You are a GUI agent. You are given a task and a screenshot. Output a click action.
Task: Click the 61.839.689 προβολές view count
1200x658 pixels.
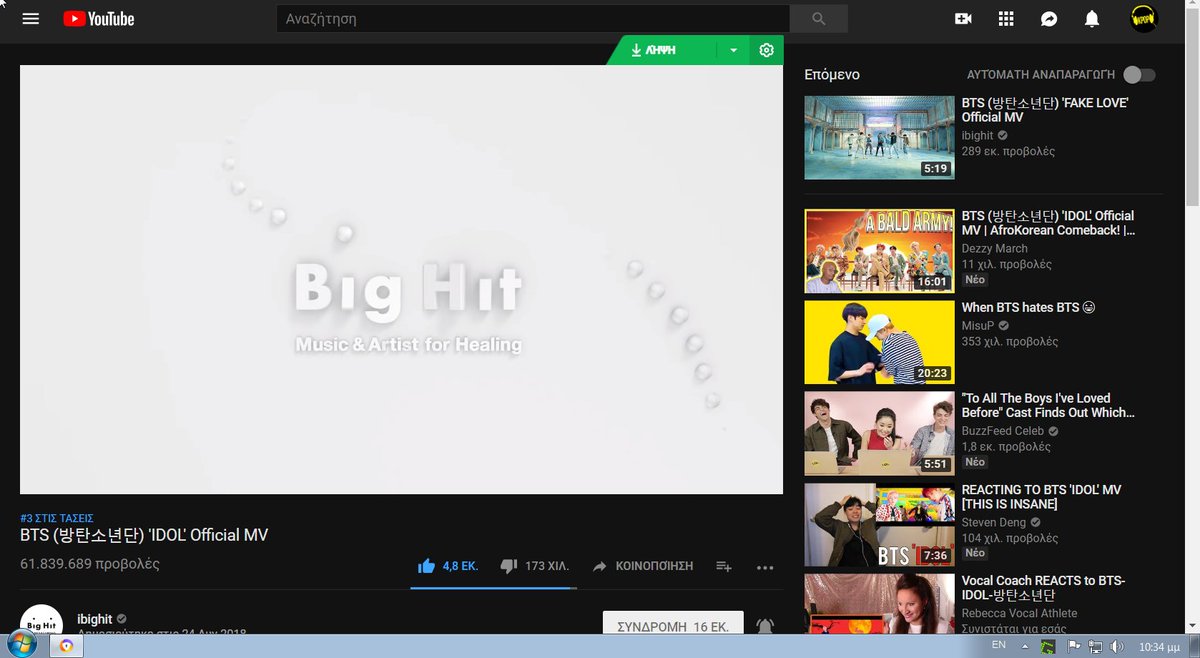click(x=90, y=564)
